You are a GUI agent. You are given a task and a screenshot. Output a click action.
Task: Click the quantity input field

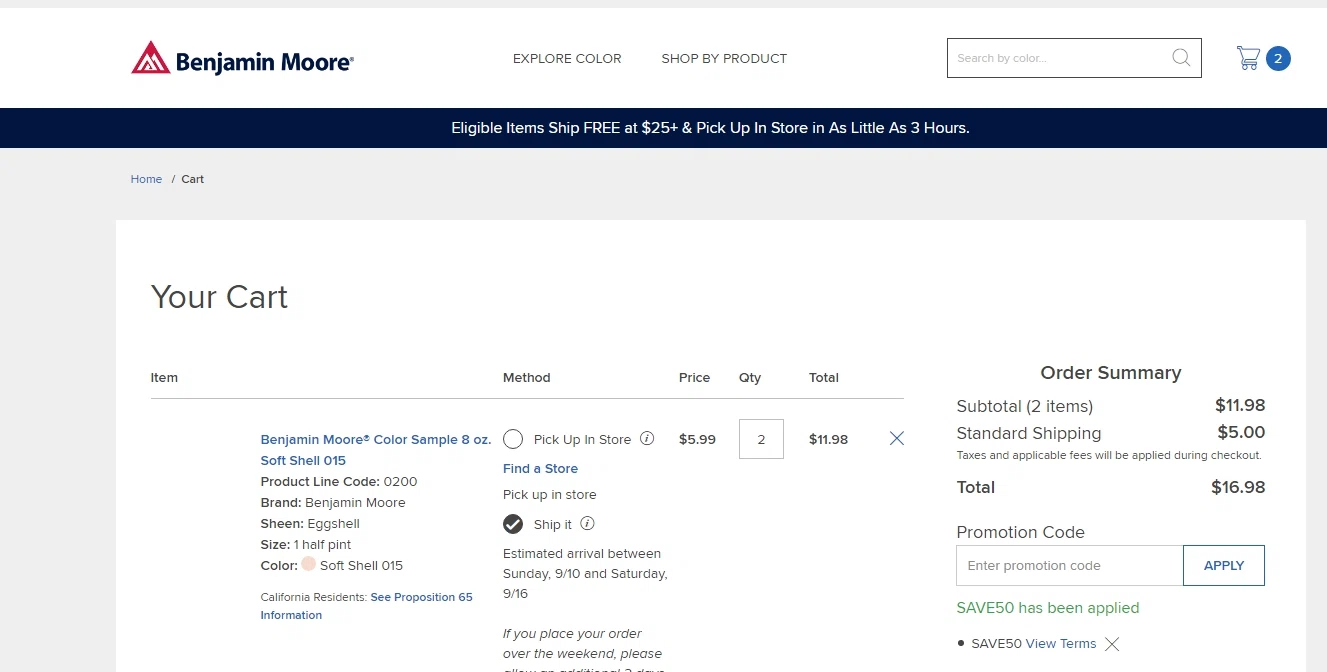coord(761,439)
